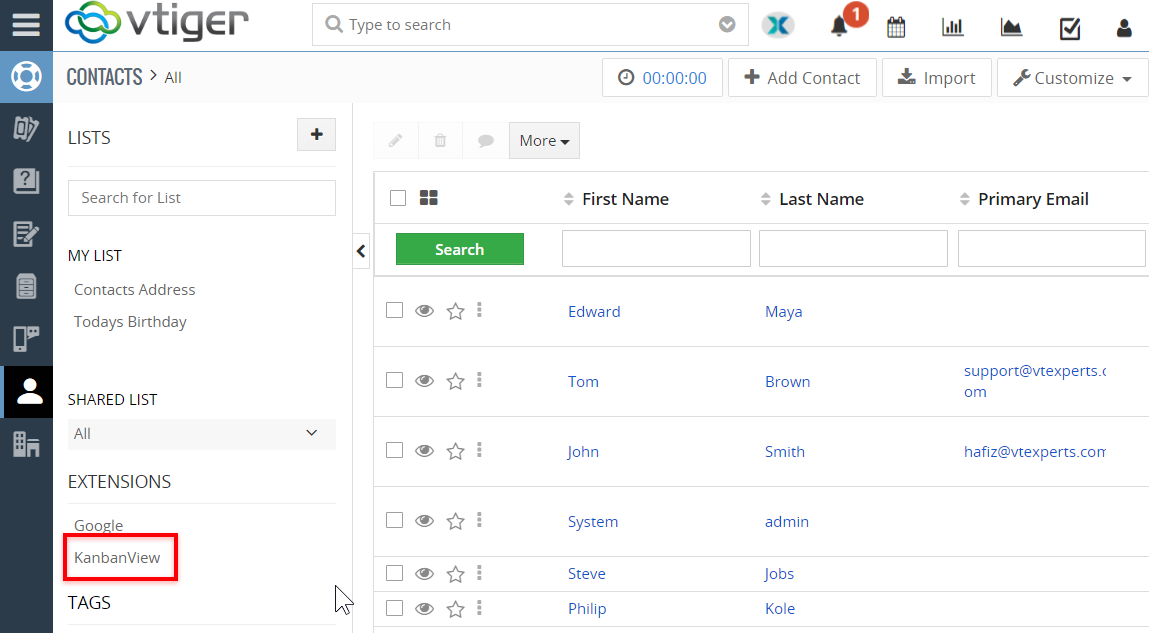The height and width of the screenshot is (633, 1149).
Task: Select checkbox for System admin row
Action: (x=394, y=520)
